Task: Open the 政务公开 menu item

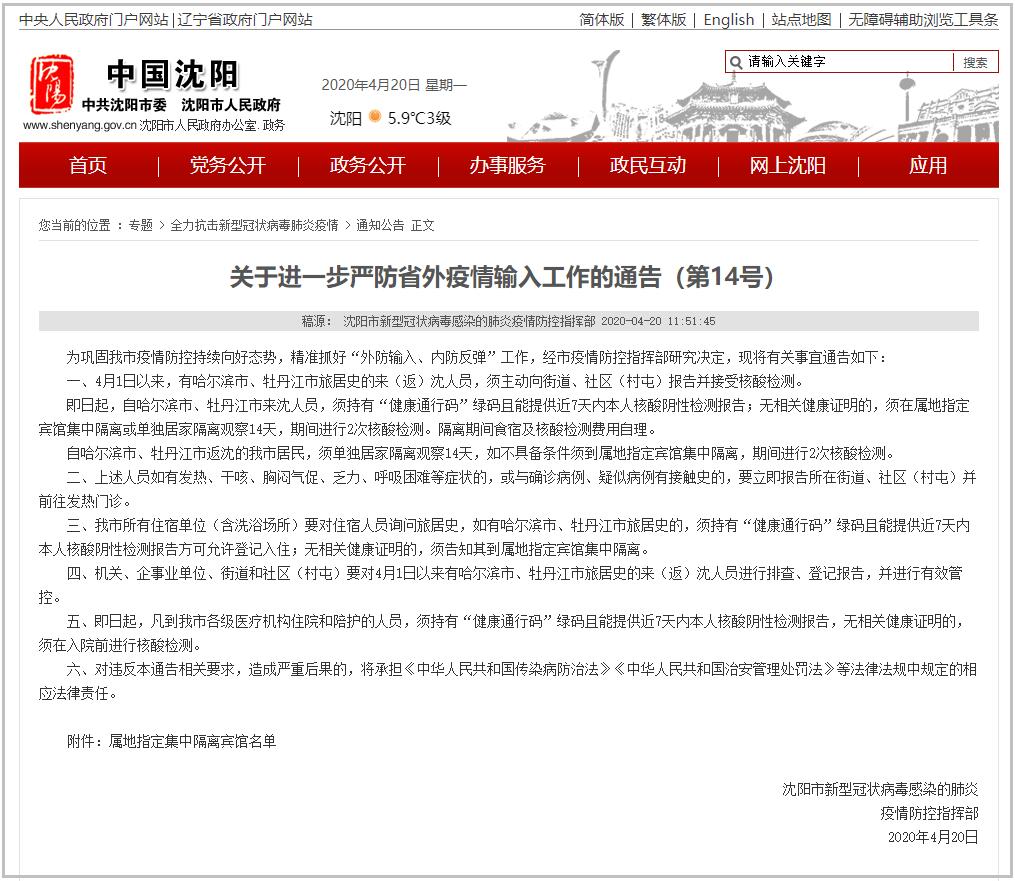Action: [x=367, y=165]
